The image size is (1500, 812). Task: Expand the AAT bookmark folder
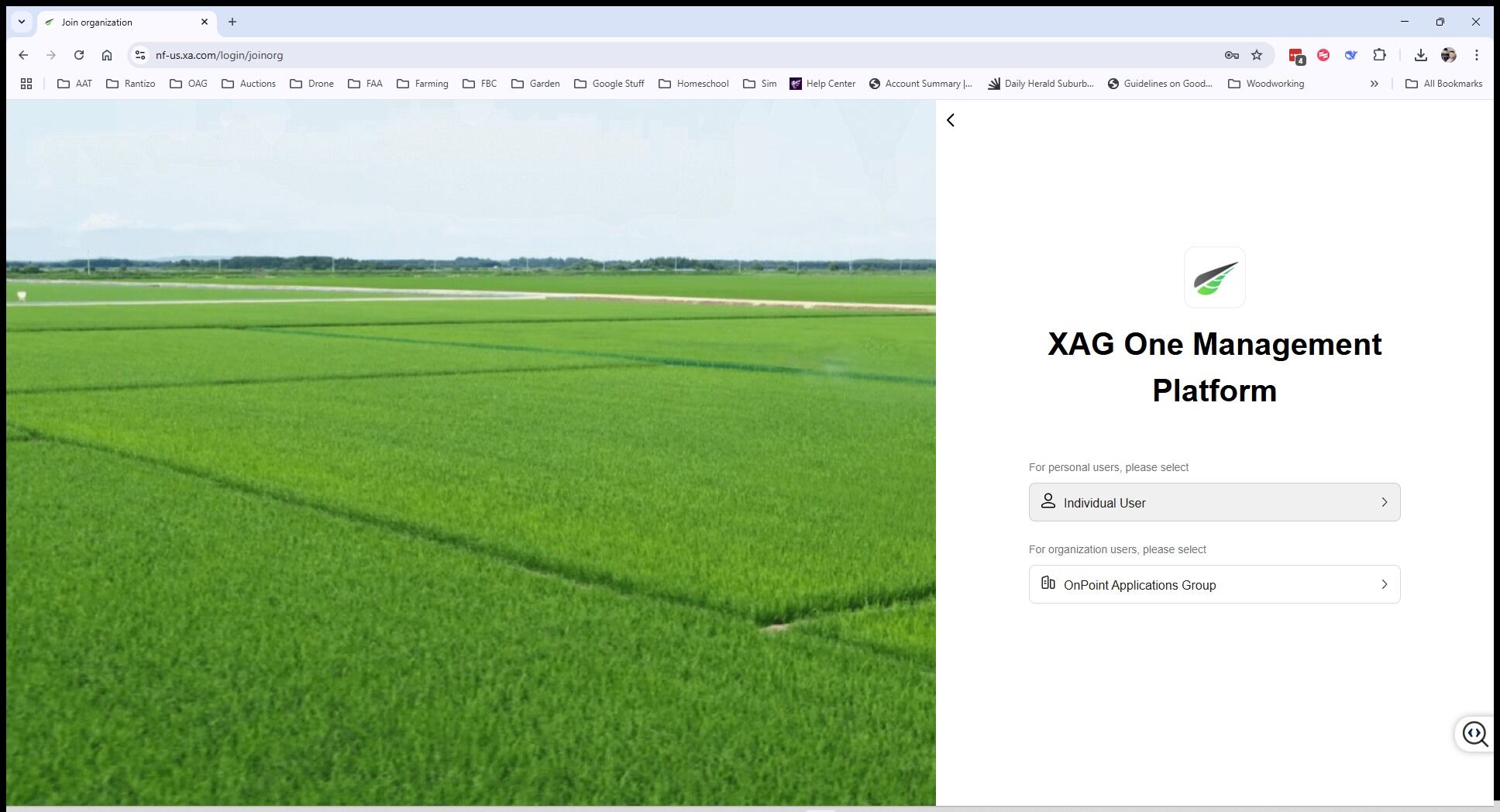(x=74, y=84)
